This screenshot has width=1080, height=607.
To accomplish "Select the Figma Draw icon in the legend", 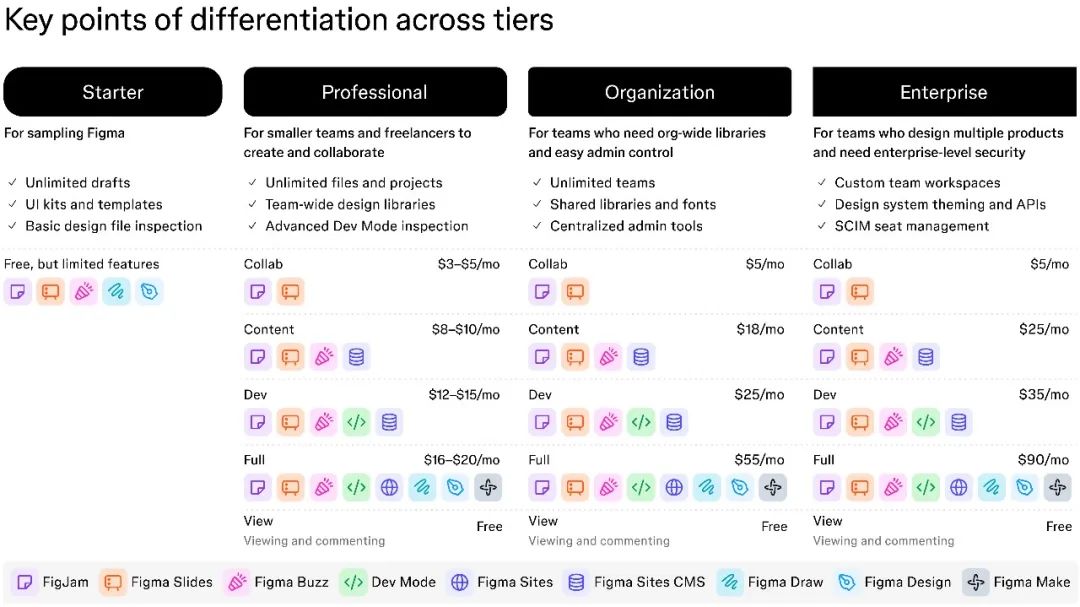I will (x=730, y=582).
